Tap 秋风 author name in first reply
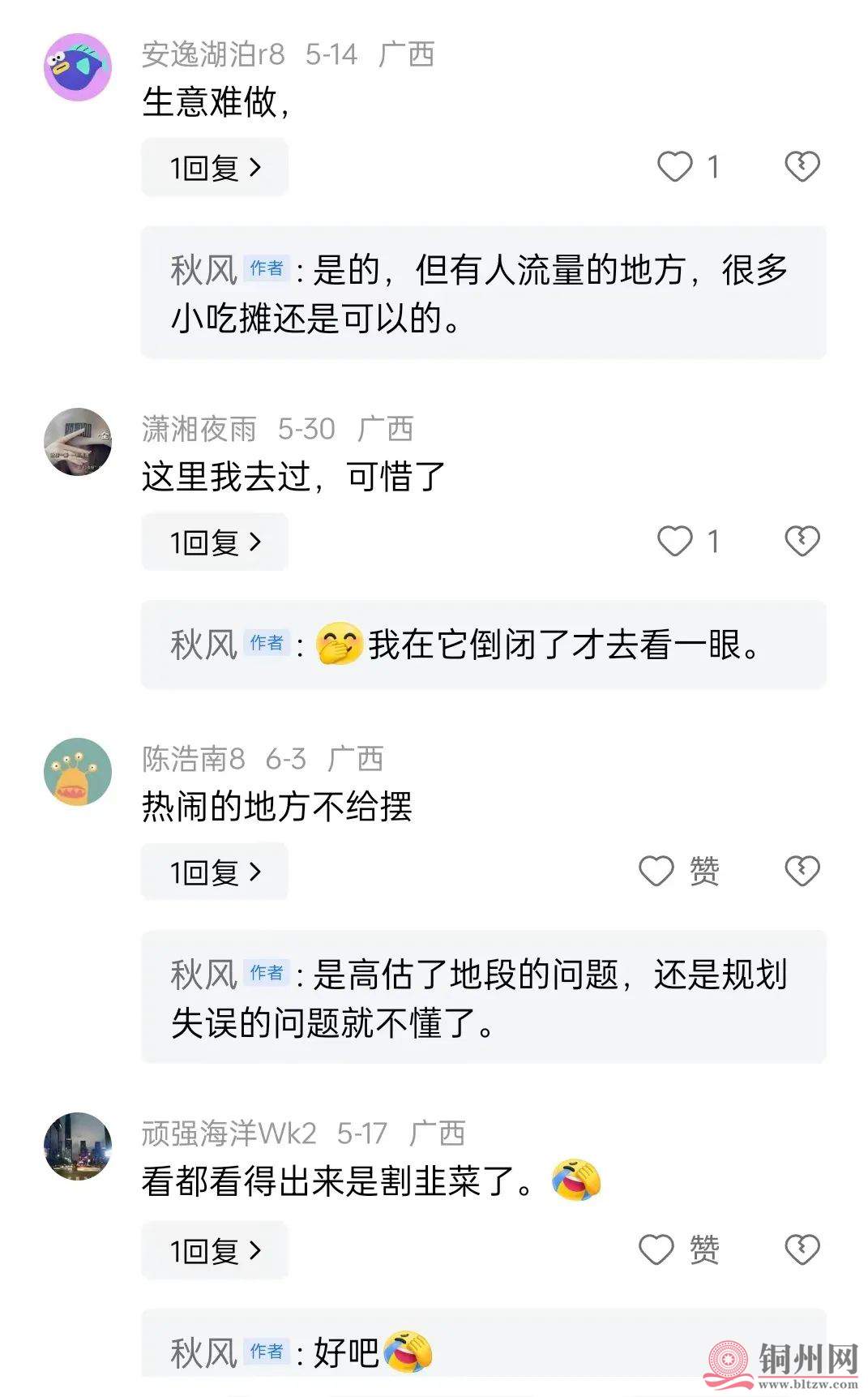 tap(203, 270)
